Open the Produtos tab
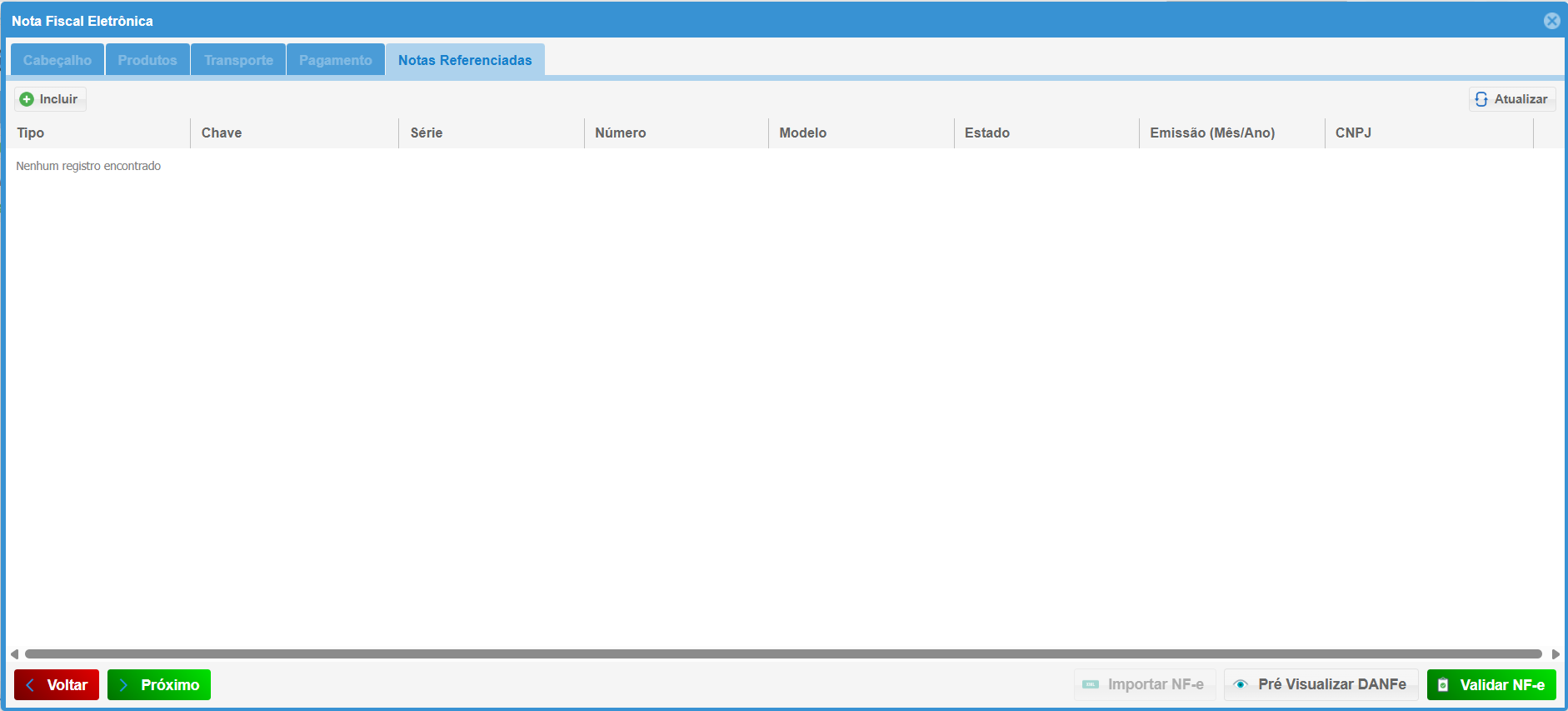The height and width of the screenshot is (711, 1568). [147, 60]
